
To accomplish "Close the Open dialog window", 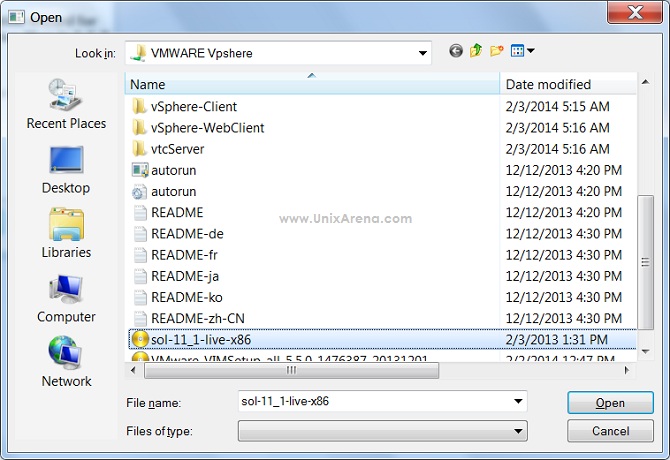I will [x=635, y=12].
